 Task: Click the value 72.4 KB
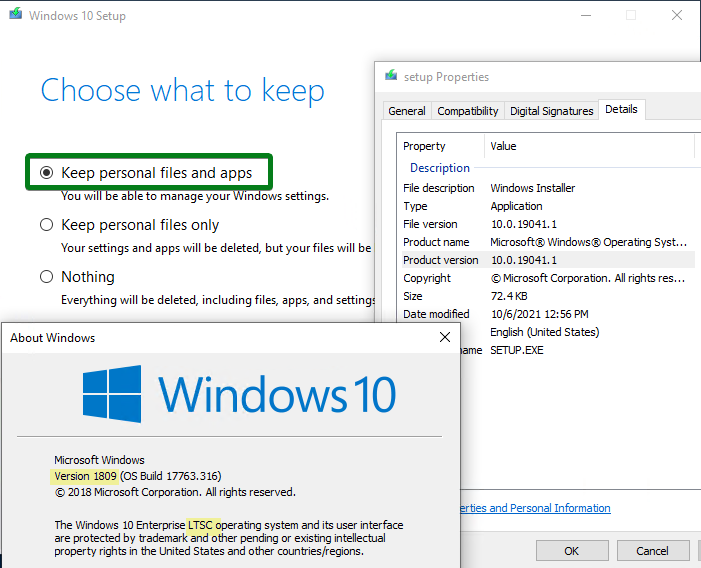pyautogui.click(x=509, y=296)
